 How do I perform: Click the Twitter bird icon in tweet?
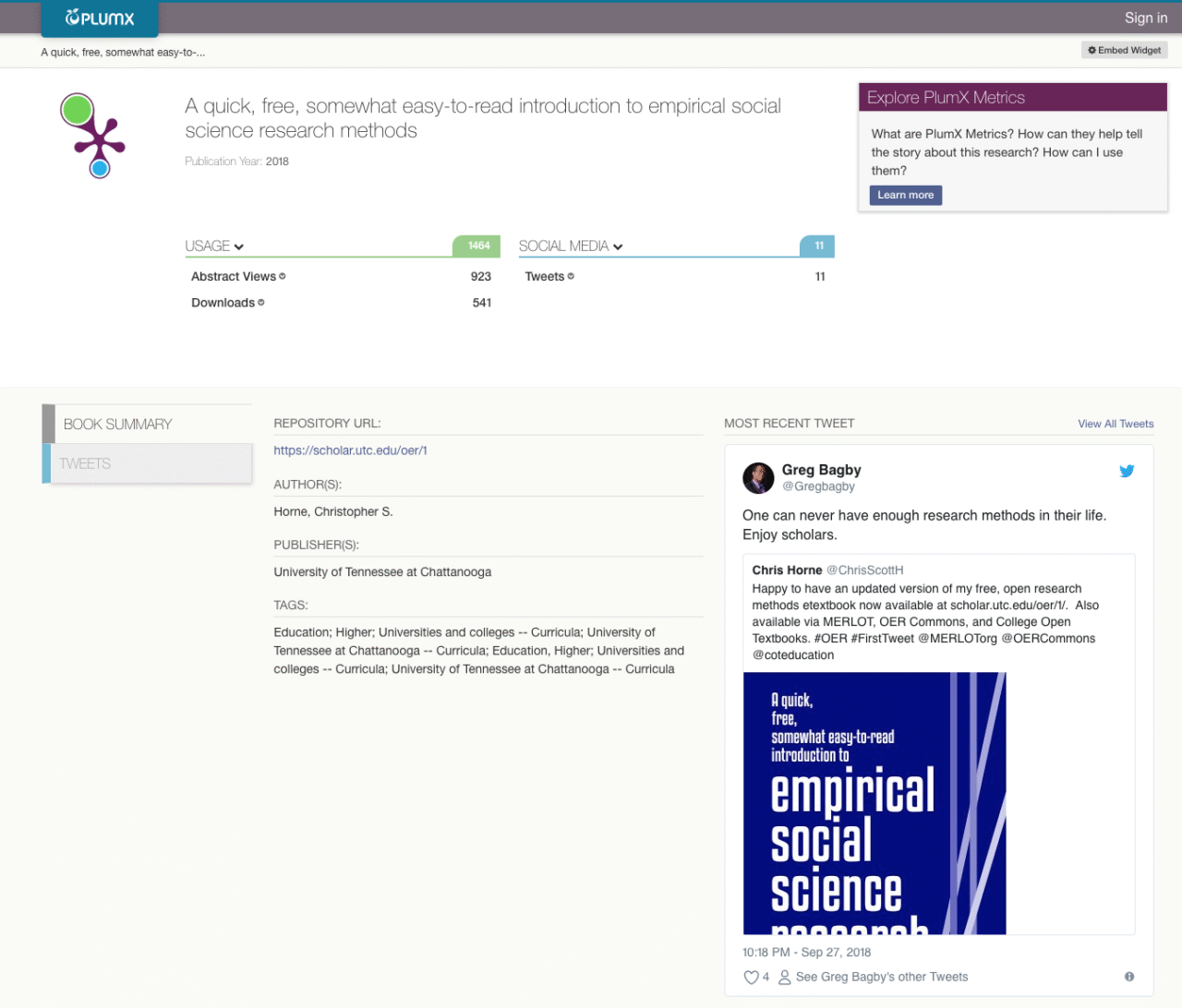pyautogui.click(x=1127, y=471)
